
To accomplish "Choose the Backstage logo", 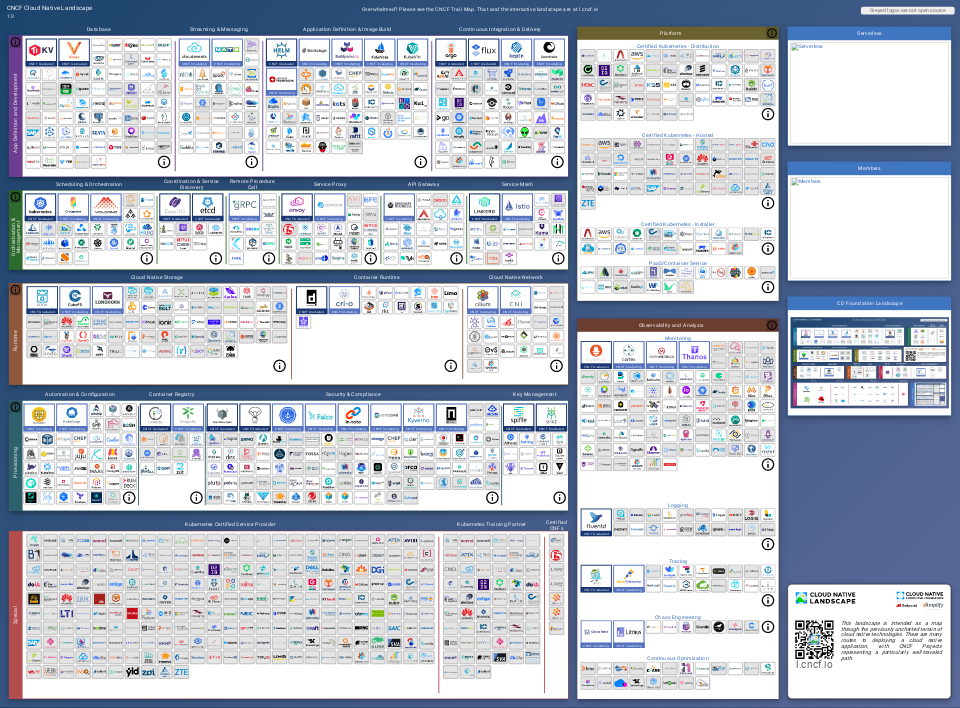I will [315, 53].
